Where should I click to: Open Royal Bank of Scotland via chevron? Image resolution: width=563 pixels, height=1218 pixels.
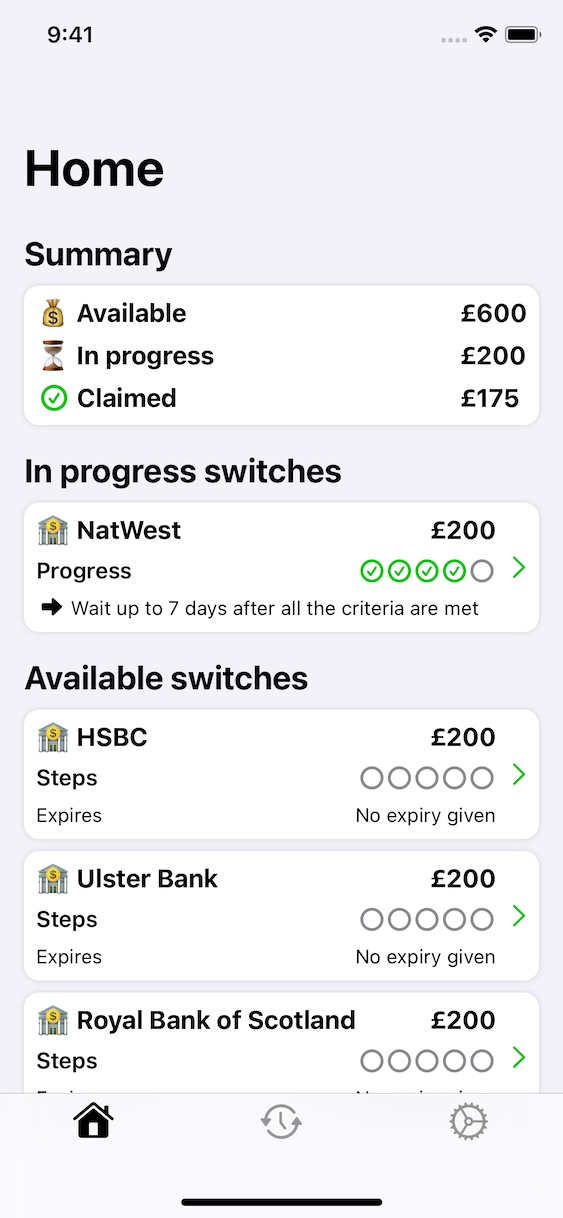click(518, 1058)
